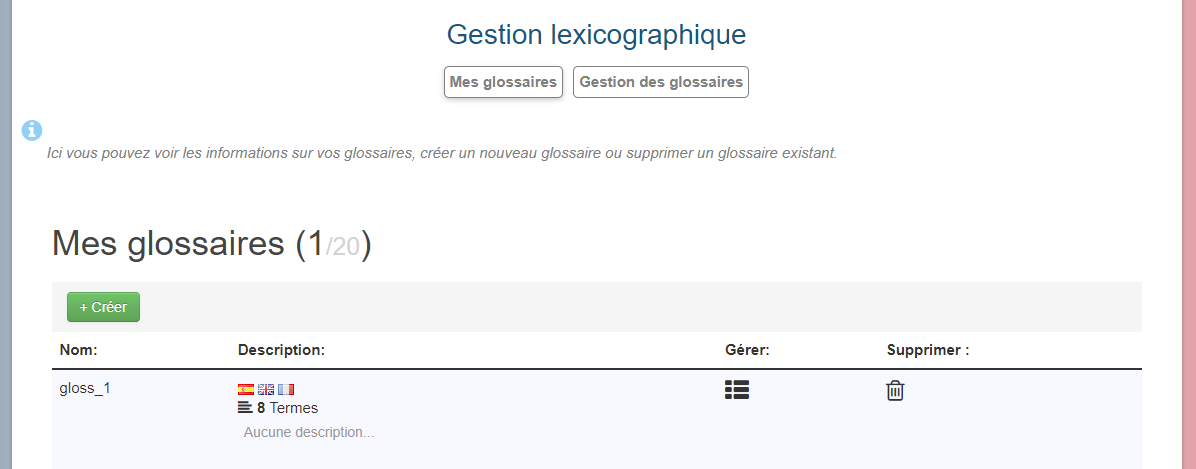Screen dimensions: 1196x469
Task: Click the Nom column header
Action: point(78,350)
